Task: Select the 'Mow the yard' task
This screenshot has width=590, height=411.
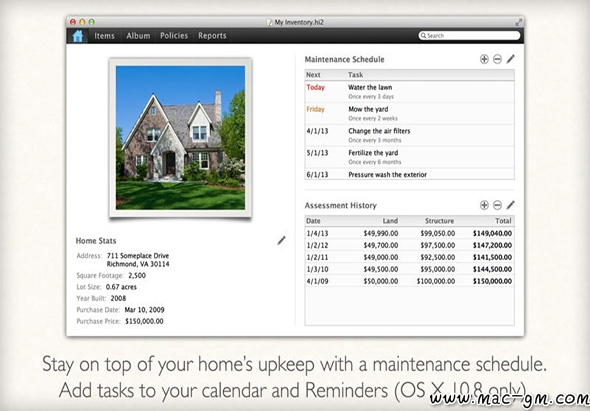Action: 409,113
